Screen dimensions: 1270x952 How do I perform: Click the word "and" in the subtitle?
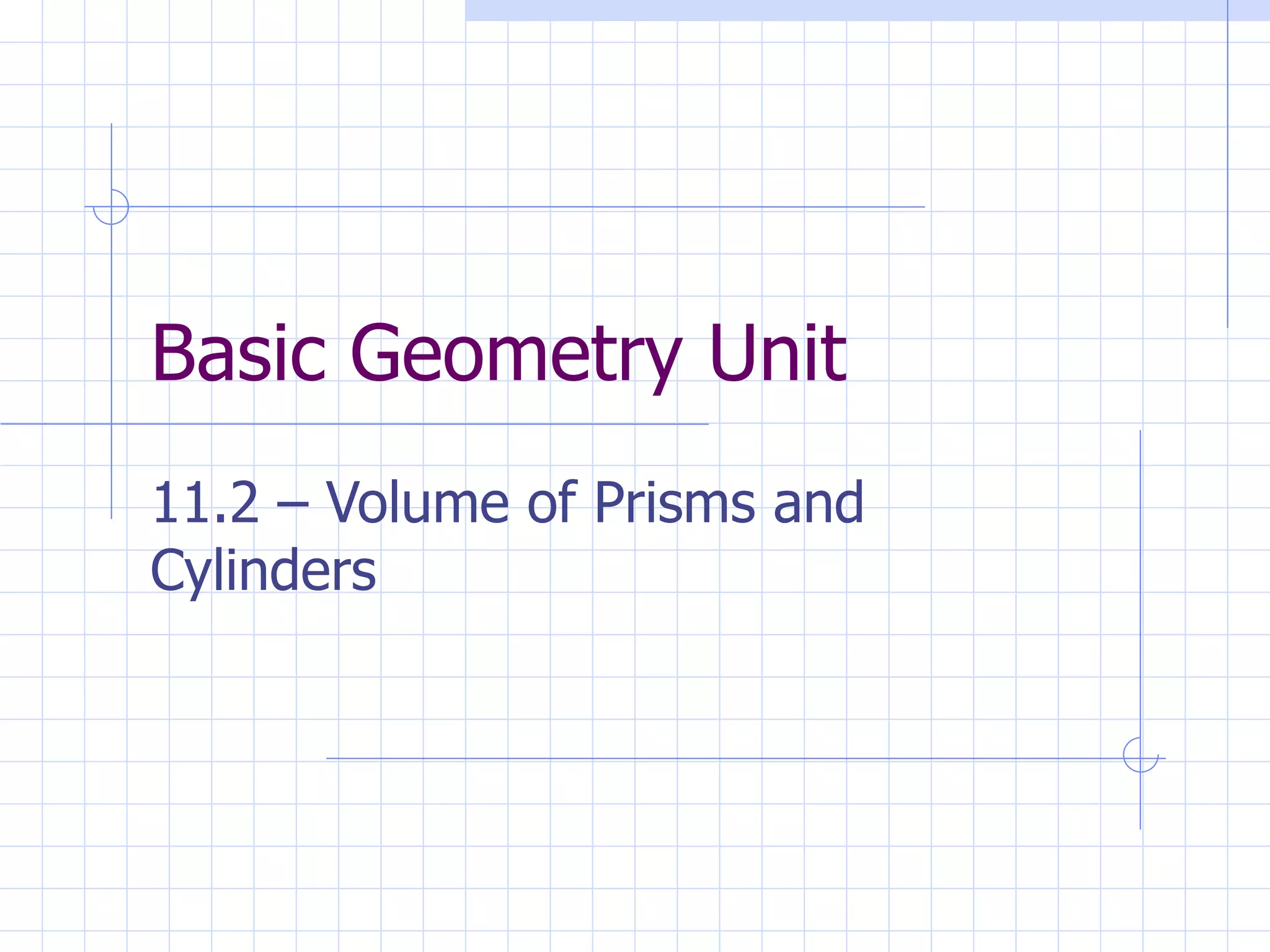(x=818, y=503)
